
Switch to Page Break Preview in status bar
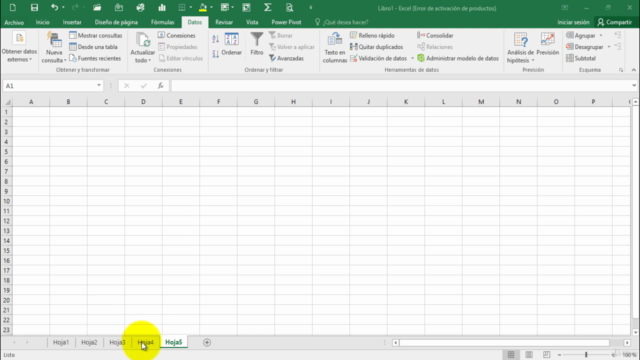547,355
